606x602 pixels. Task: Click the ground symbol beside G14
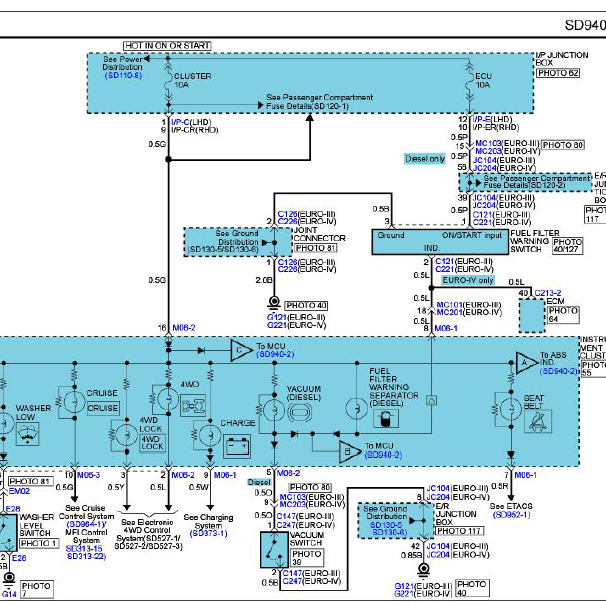coord(9,579)
